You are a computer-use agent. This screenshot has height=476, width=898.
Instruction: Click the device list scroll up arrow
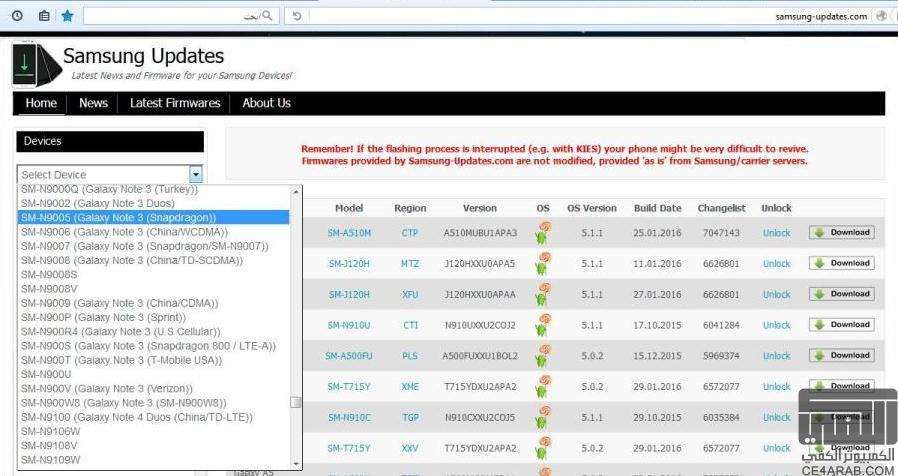point(296,192)
